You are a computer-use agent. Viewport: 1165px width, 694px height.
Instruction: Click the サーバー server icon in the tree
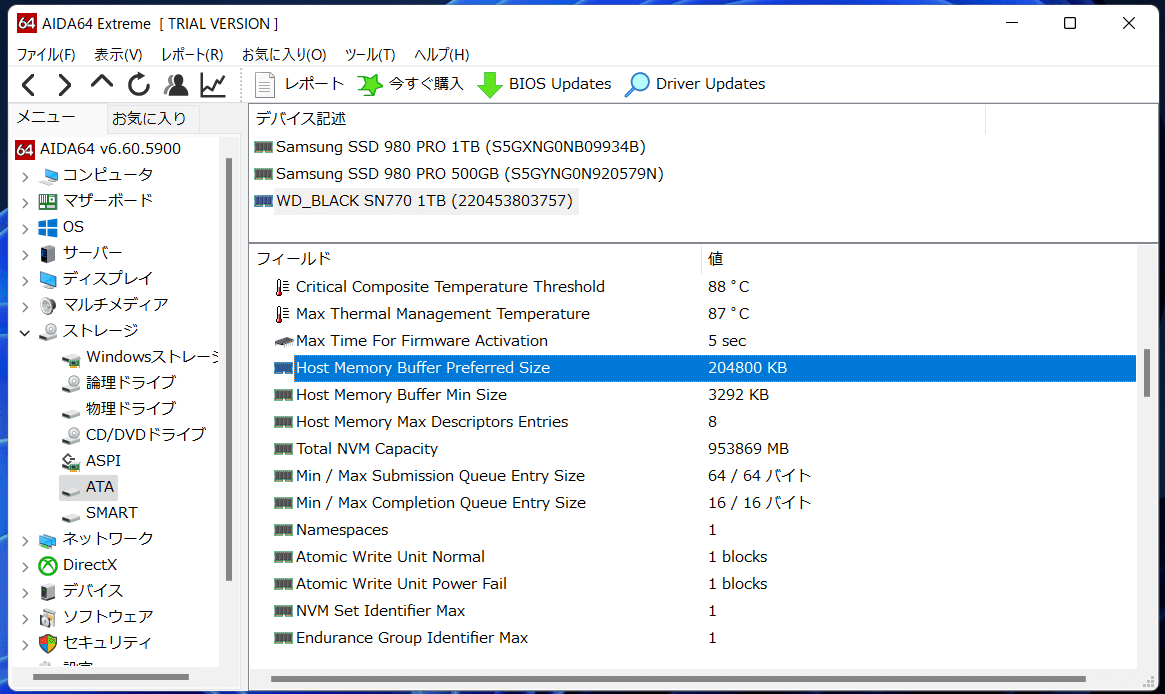[48, 254]
